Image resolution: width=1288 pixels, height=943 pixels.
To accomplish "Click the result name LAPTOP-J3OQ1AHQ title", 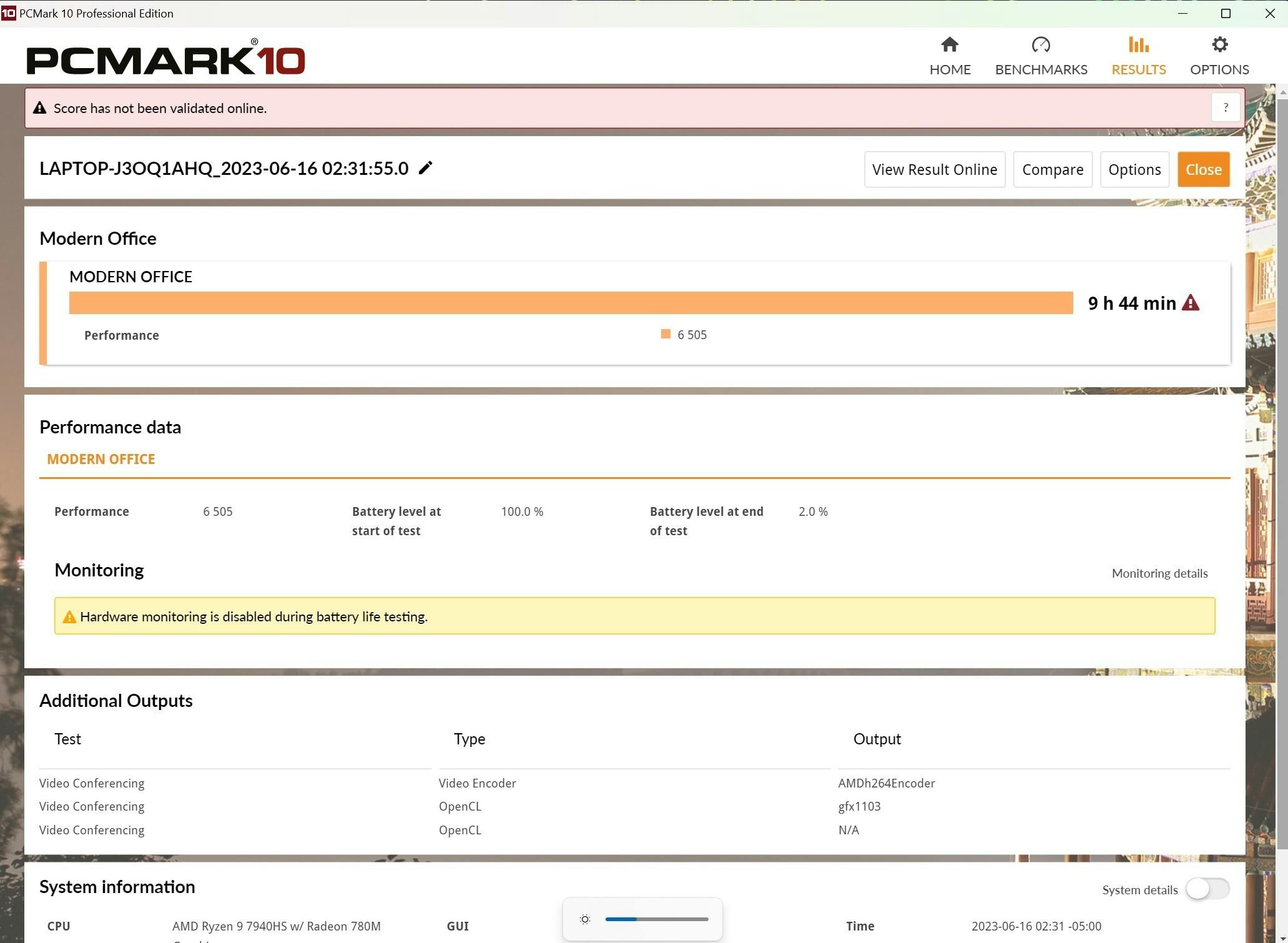I will 224,168.
